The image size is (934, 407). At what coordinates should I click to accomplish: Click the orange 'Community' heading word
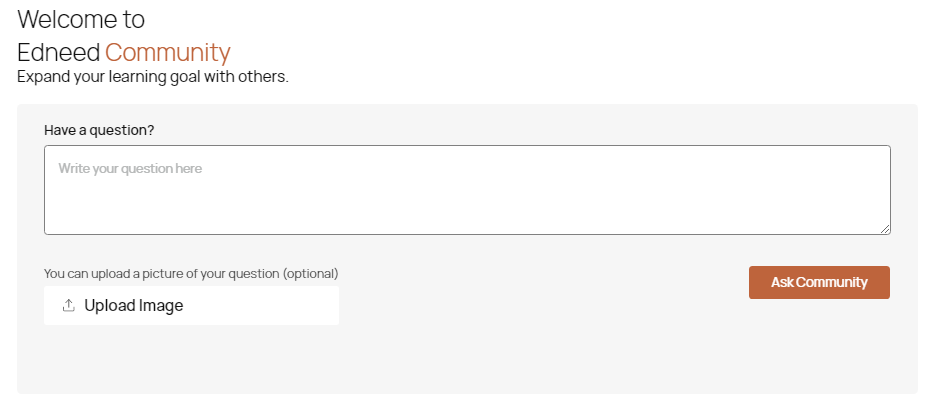167,52
